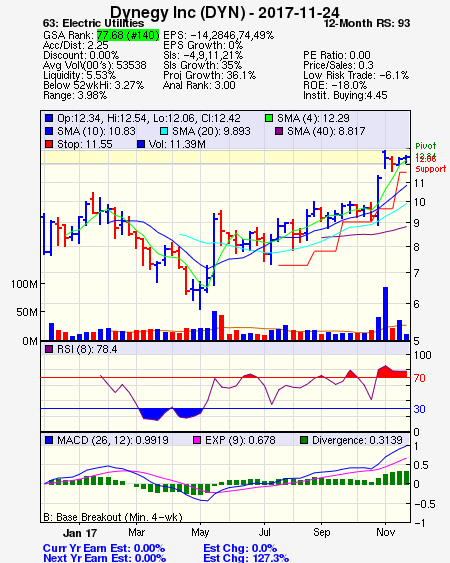Viewport: 450px width, 563px height.
Task: Click the purple SMA (40) legend swatch
Action: [279, 131]
